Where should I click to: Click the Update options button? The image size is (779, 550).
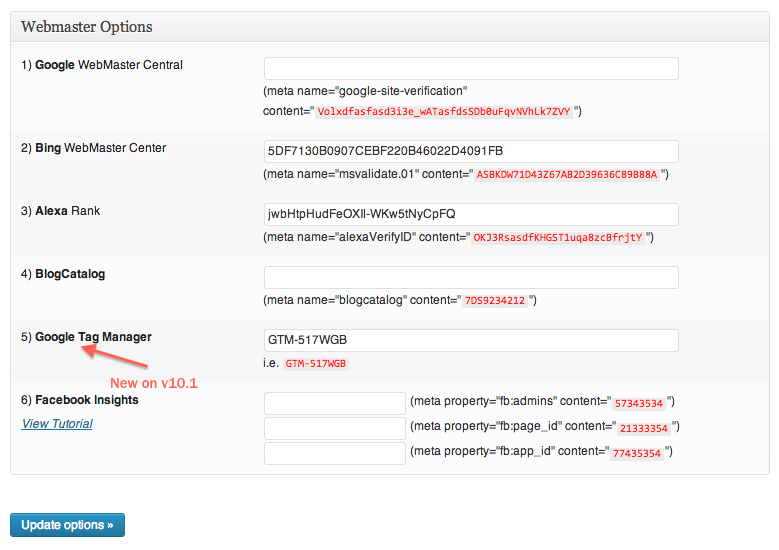[x=68, y=525]
